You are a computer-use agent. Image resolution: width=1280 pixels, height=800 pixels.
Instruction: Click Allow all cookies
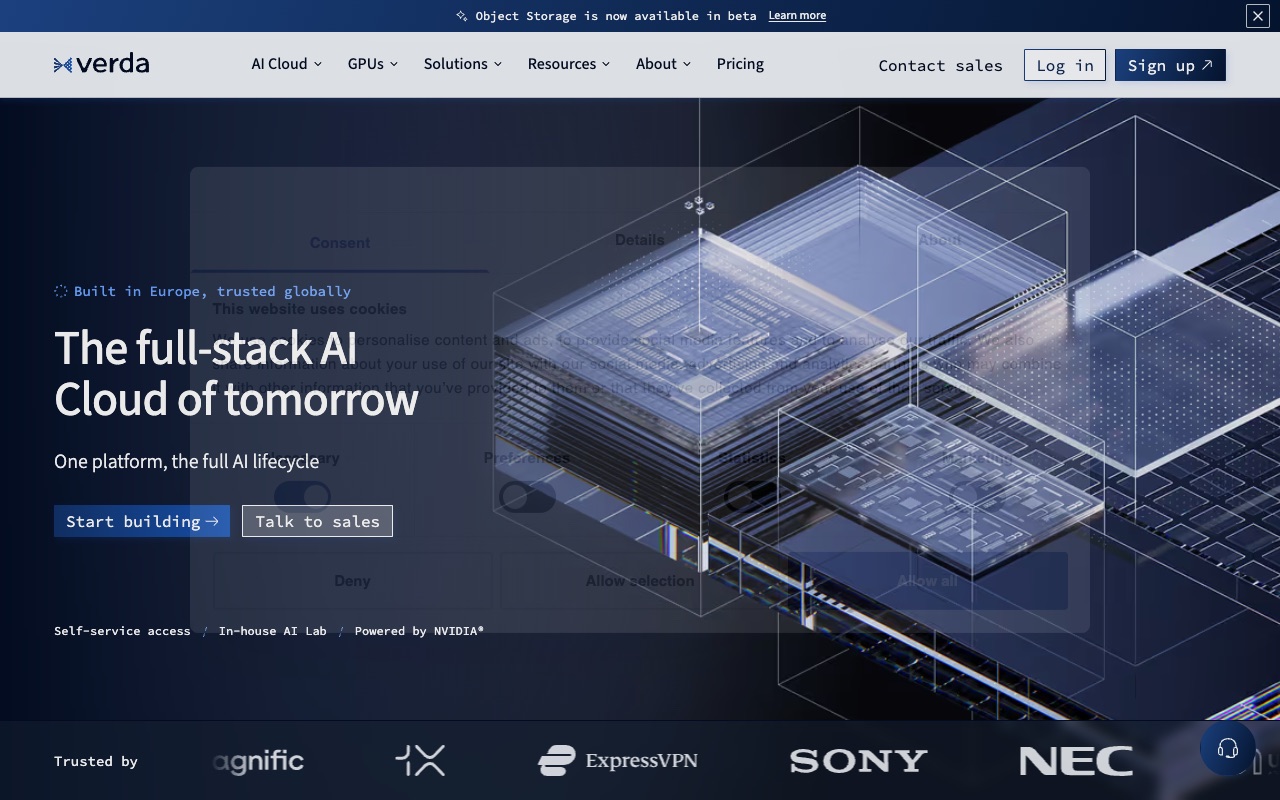point(927,581)
